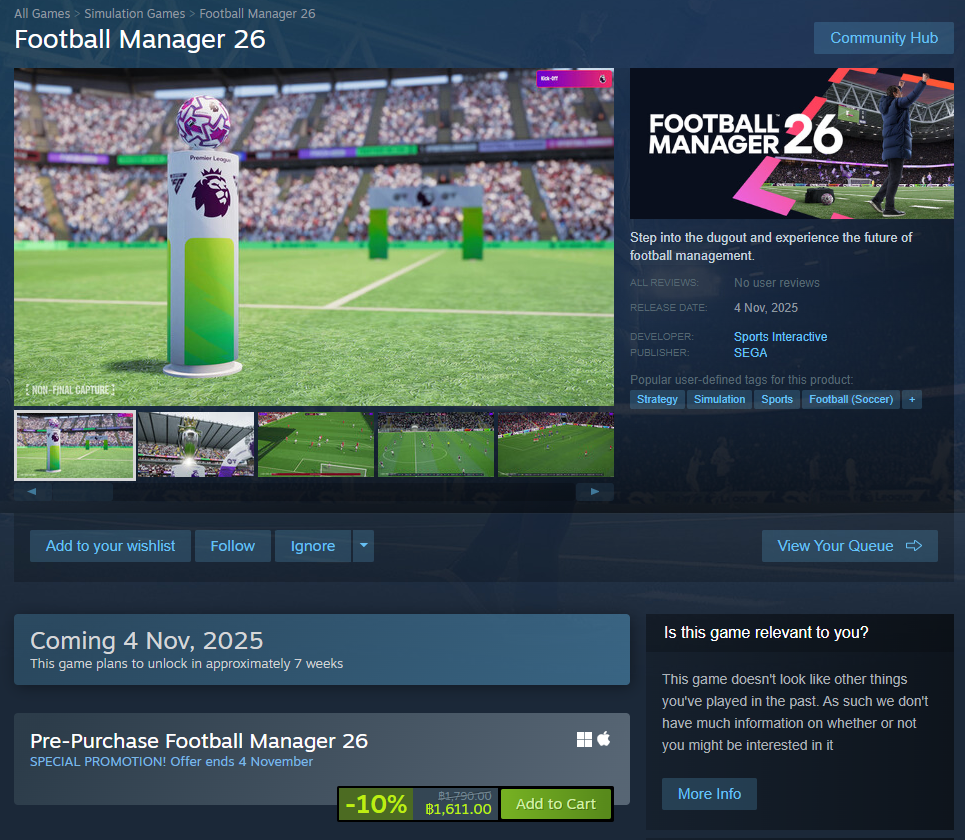The image size is (965, 840).
Task: Click the Windows platform icon
Action: (x=584, y=739)
